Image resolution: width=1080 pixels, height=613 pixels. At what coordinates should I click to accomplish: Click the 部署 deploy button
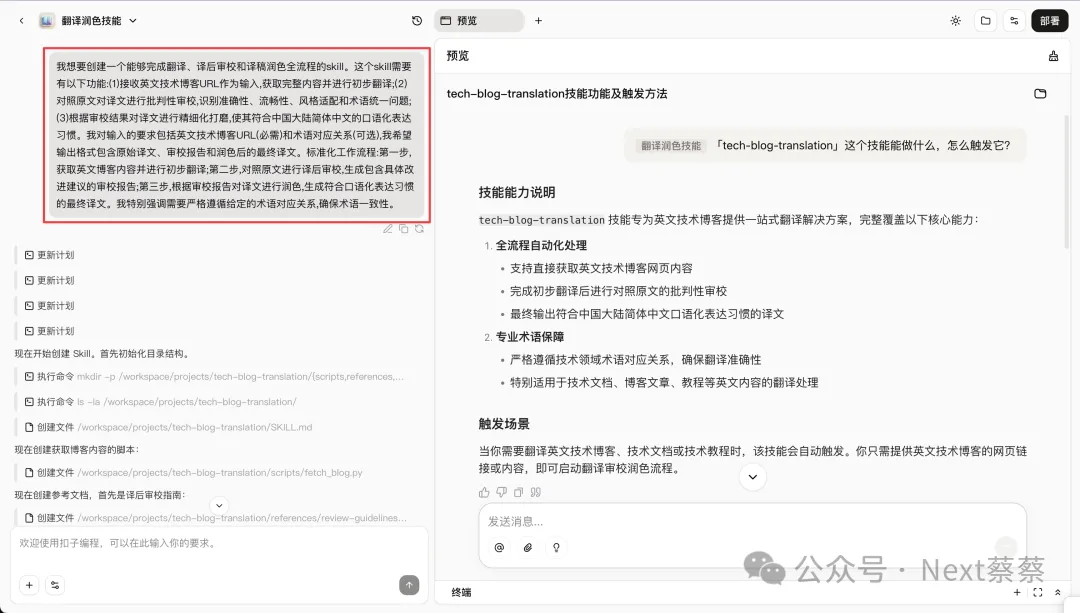click(x=1048, y=20)
